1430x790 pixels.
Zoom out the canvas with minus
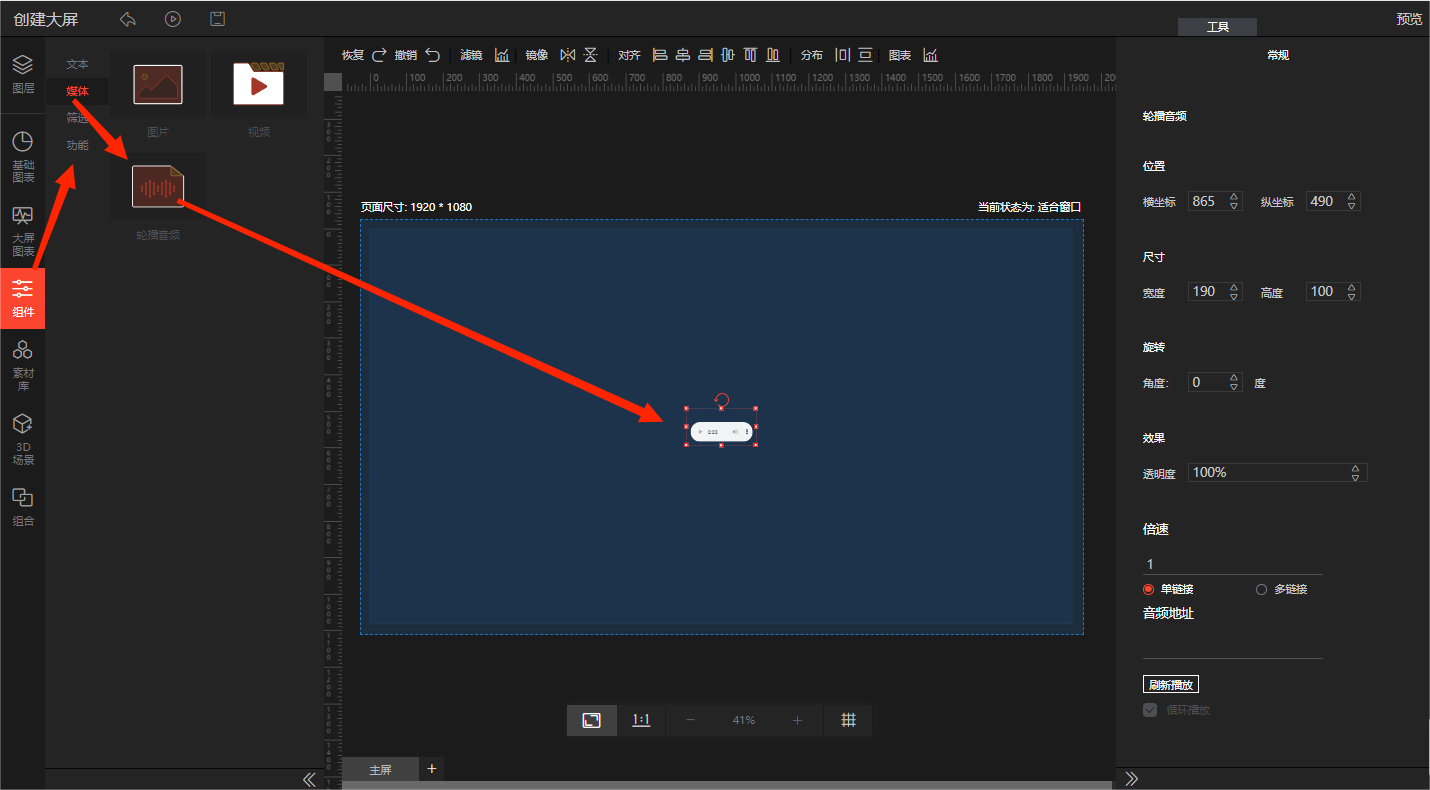coord(689,720)
